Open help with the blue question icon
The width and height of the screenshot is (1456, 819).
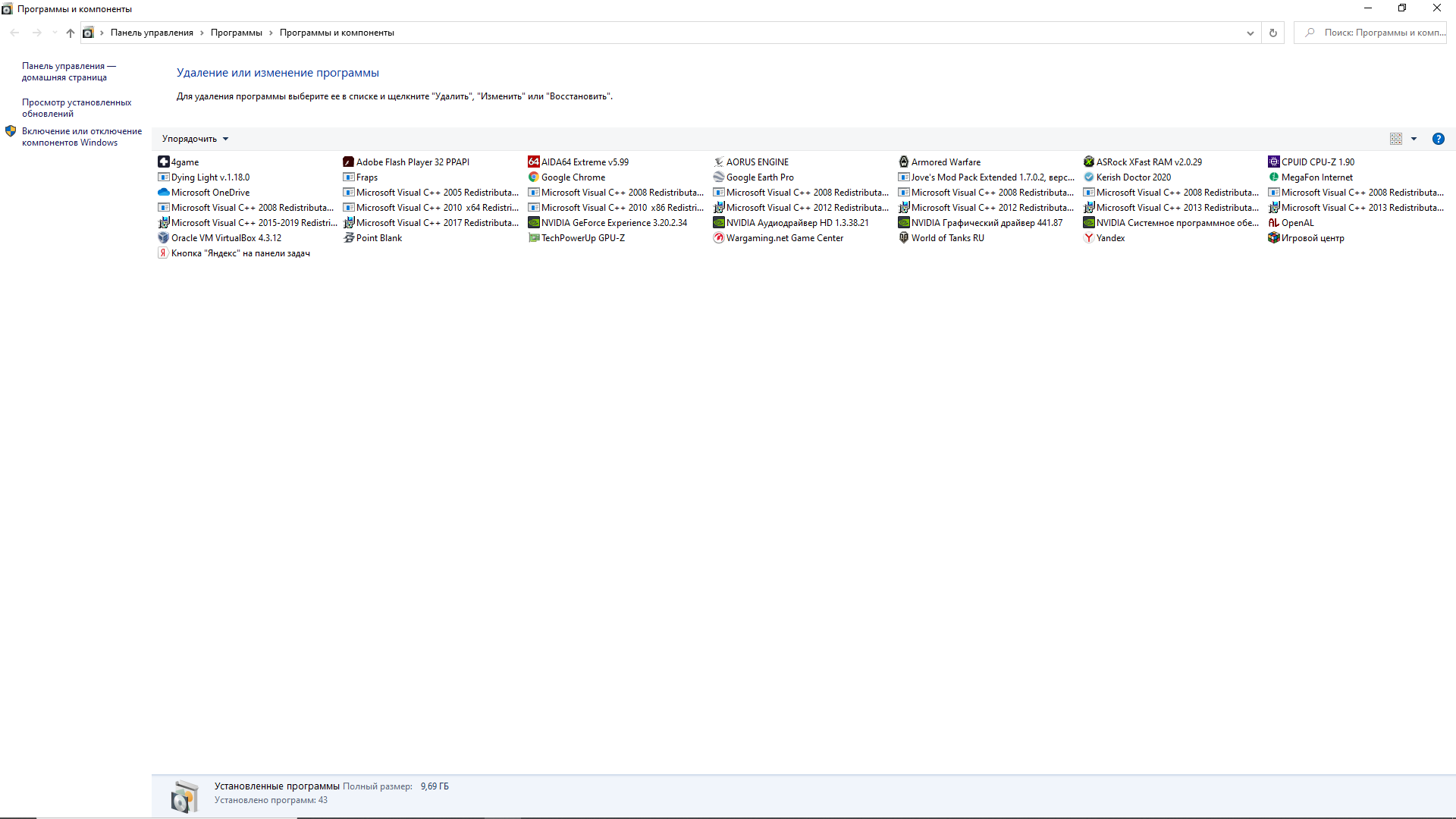1438,139
